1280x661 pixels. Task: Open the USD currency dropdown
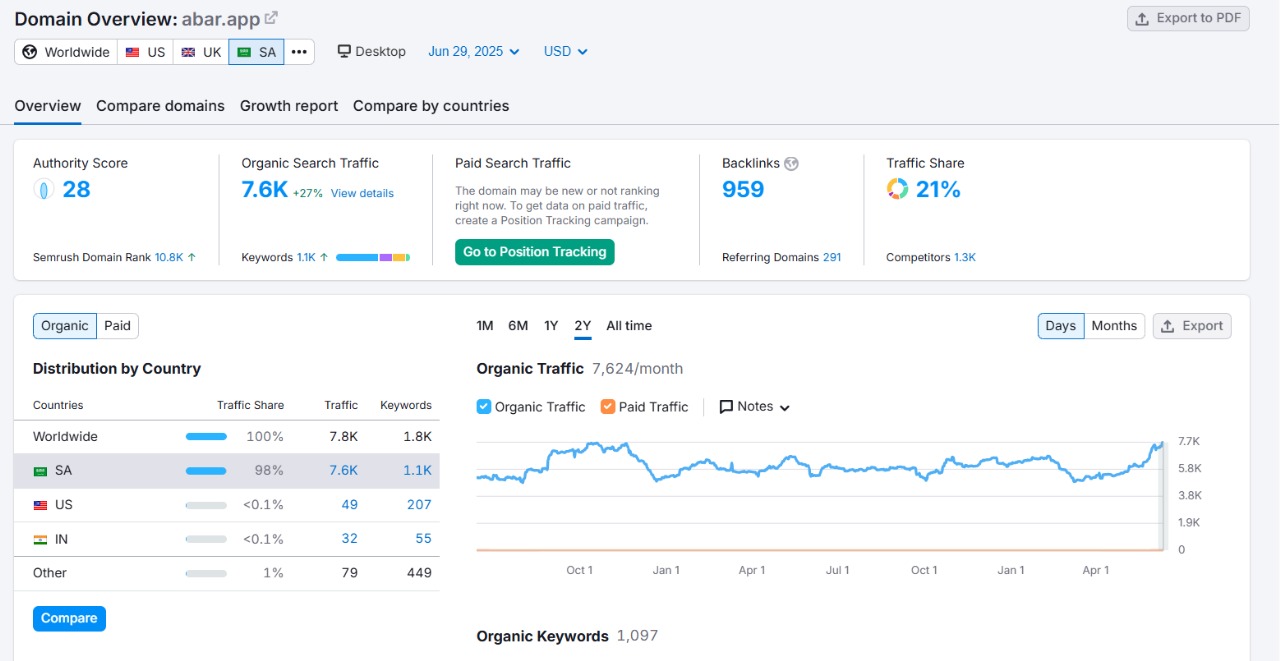point(565,51)
